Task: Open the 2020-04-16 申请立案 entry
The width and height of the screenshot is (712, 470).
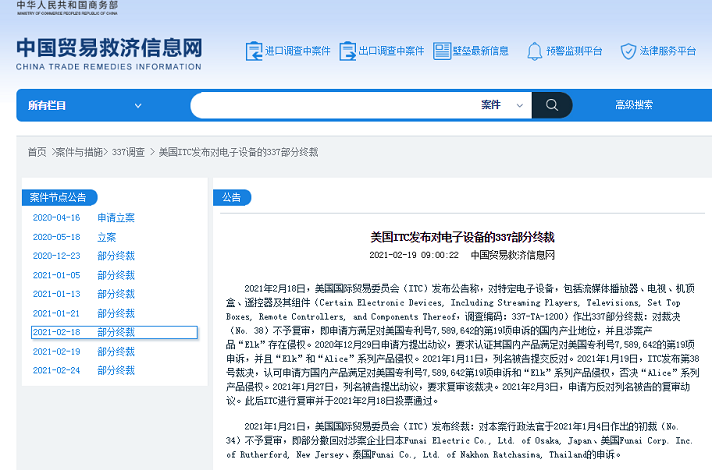Action: (84, 218)
